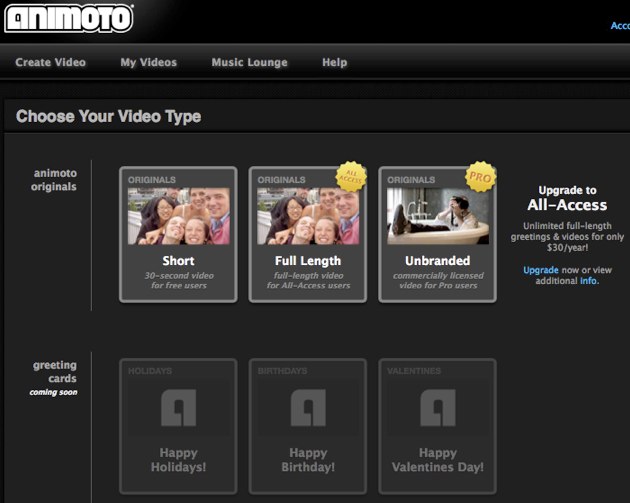Select the Happy Holidays greeting card
Image resolution: width=630 pixels, height=503 pixels.
point(178,426)
